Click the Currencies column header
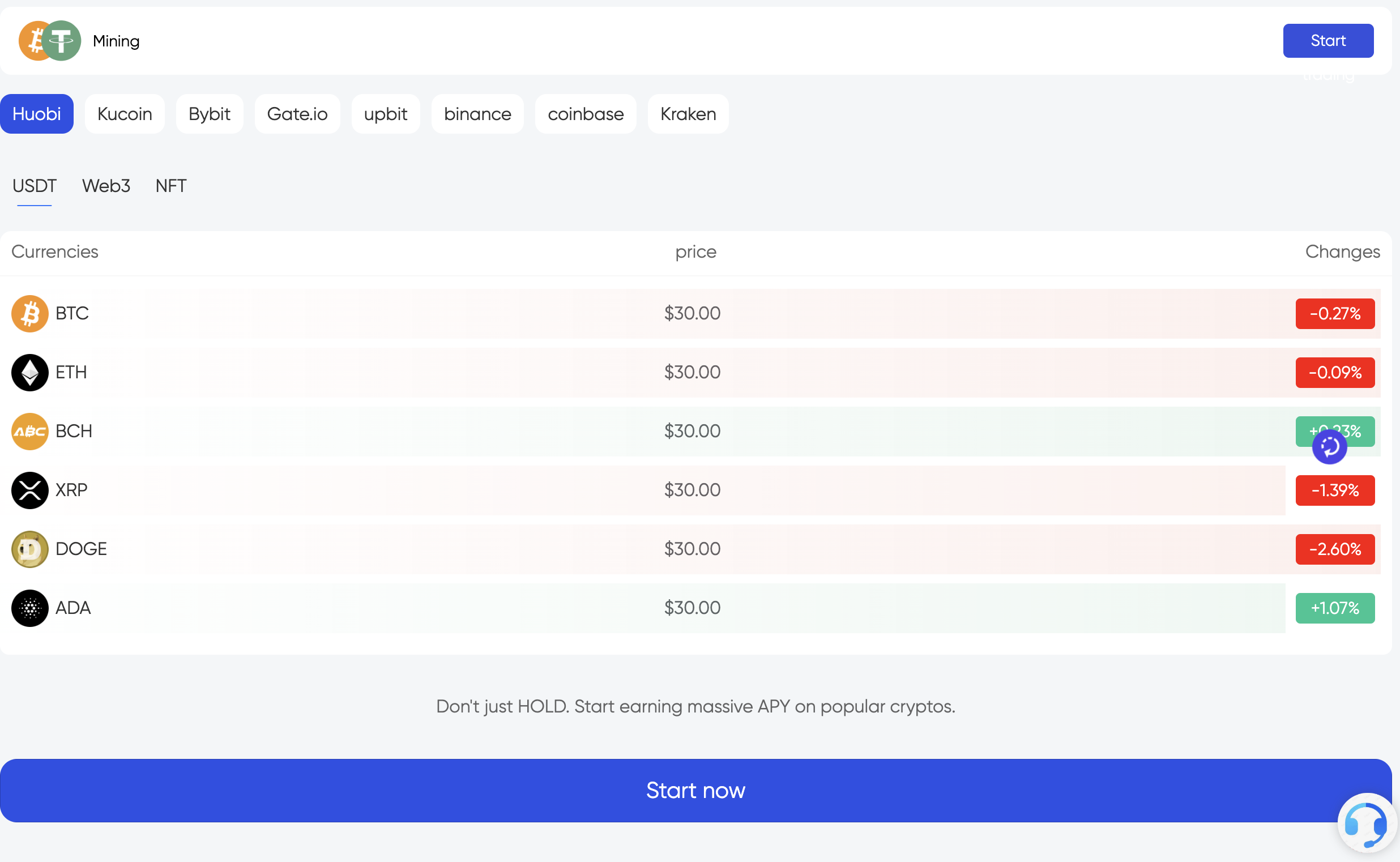The width and height of the screenshot is (1400, 862). [55, 252]
